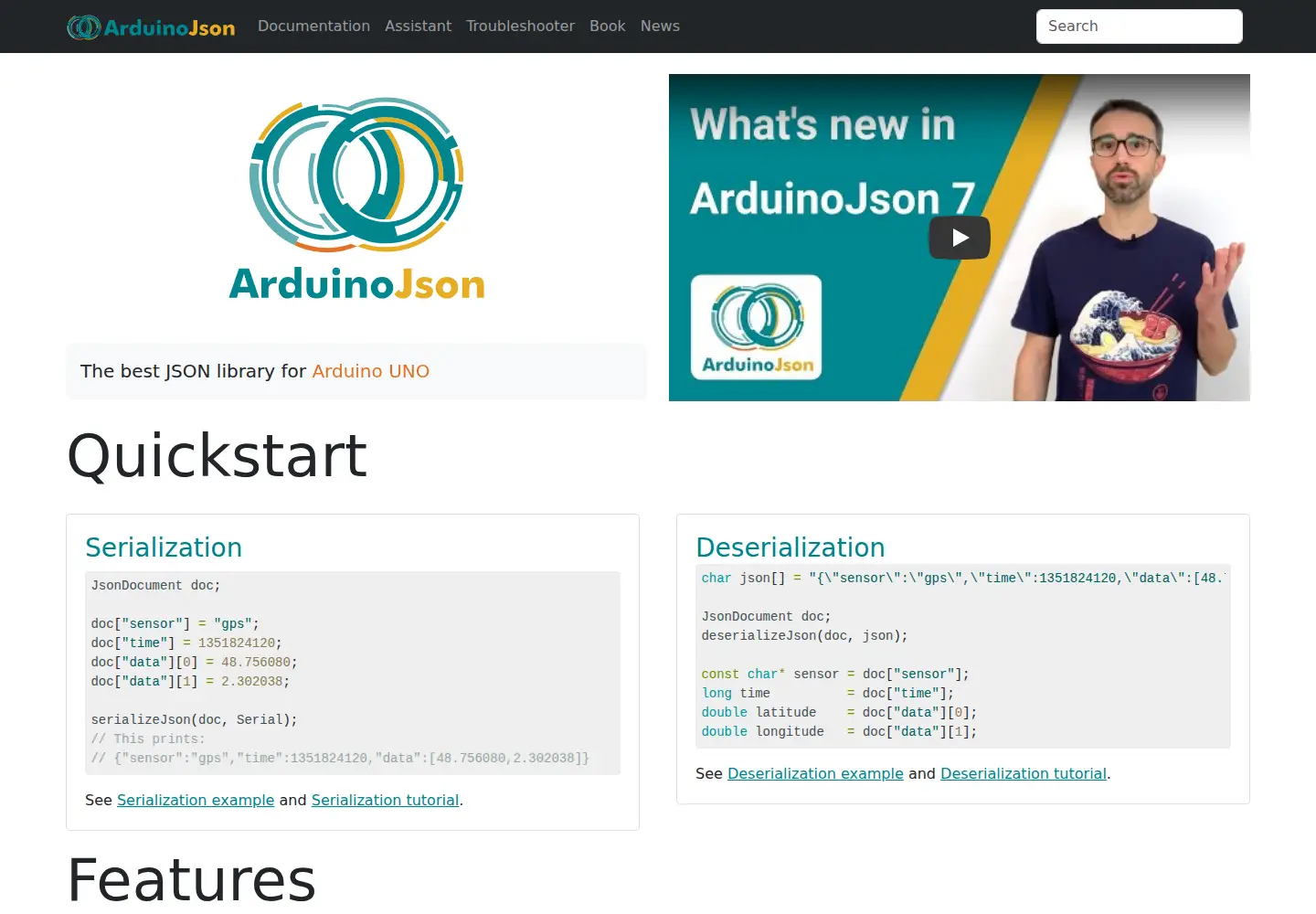Click the Quickstart heading
1316x914 pixels.
coord(218,455)
